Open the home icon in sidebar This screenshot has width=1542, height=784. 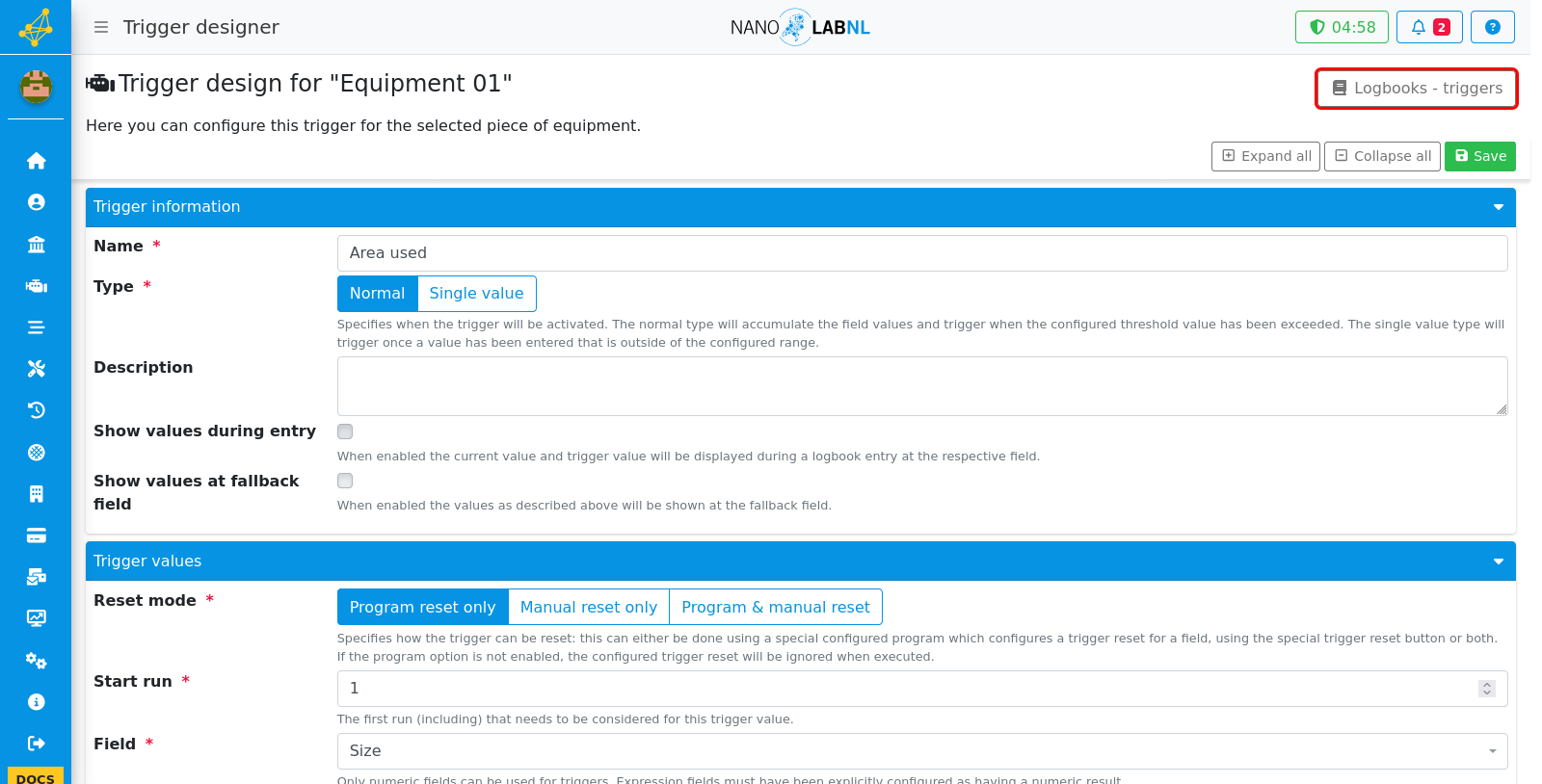coord(37,161)
